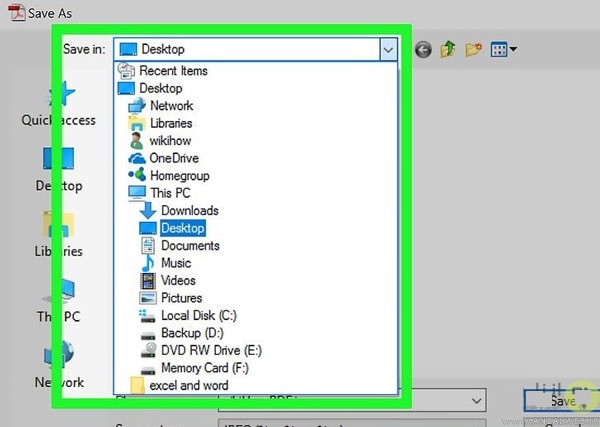The width and height of the screenshot is (600, 427).
Task: Select the highlighted Desktop entry under This PC
Action: 183,228
